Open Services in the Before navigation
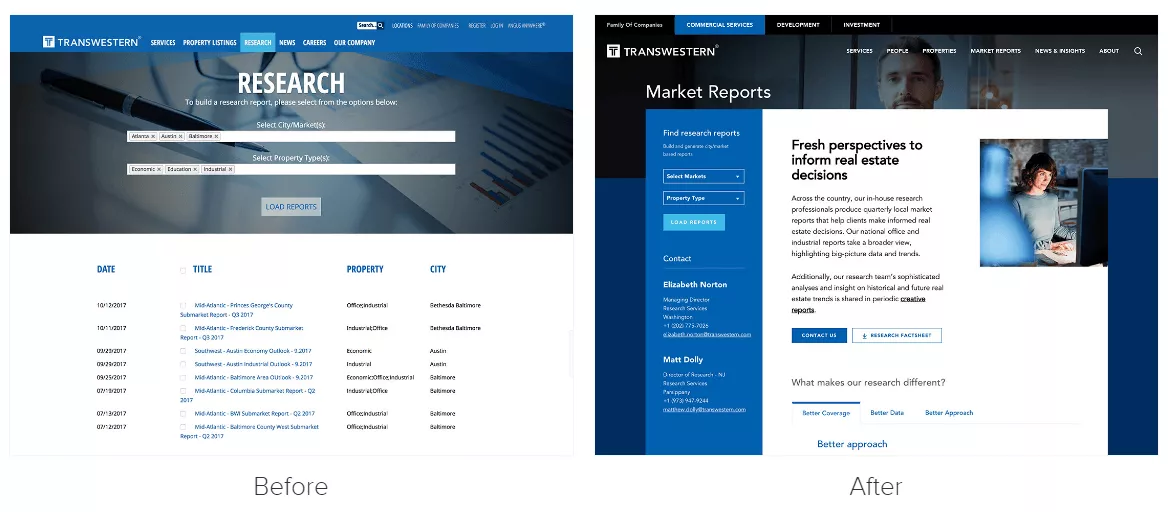Image resolution: width=1171 pixels, height=512 pixels. coord(163,43)
